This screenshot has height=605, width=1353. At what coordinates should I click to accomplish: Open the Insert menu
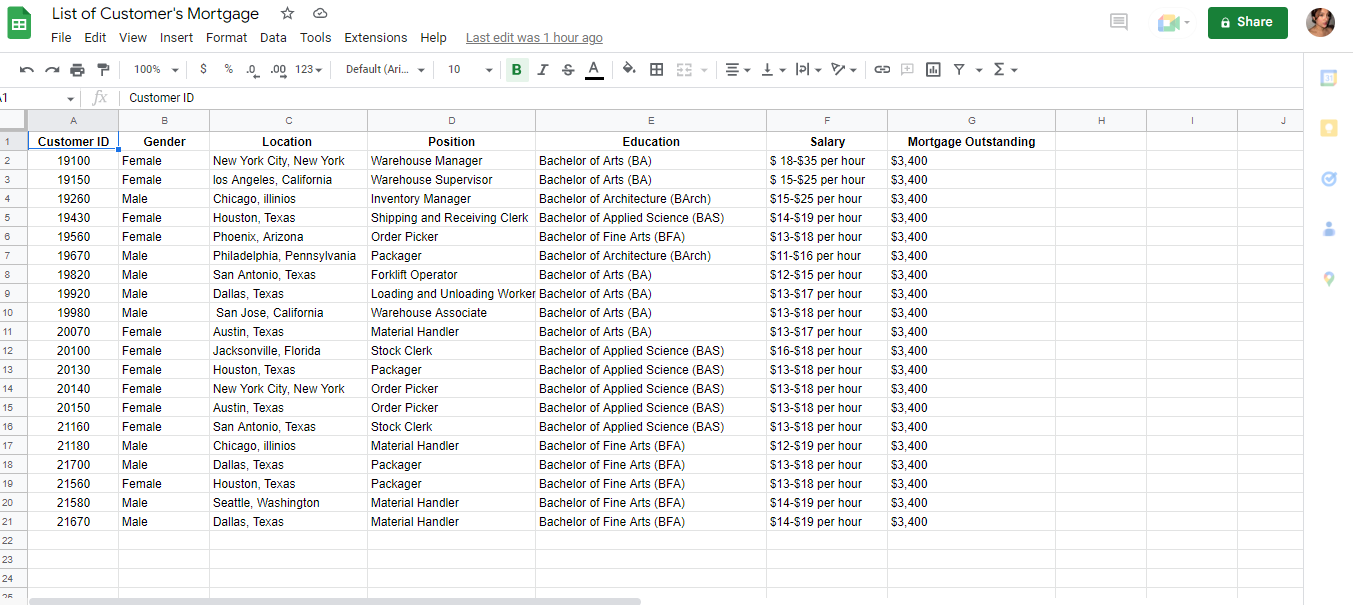[176, 38]
